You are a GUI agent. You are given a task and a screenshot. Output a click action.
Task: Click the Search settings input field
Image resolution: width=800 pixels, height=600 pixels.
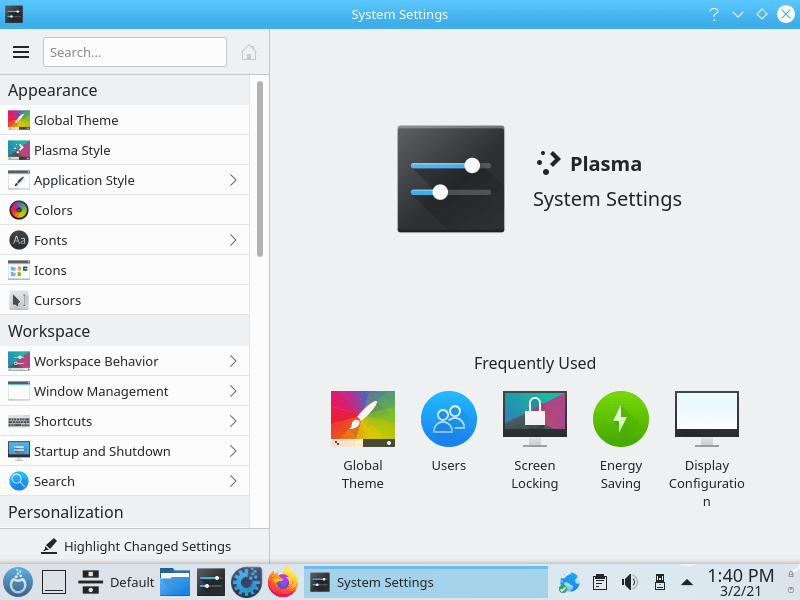coord(135,52)
